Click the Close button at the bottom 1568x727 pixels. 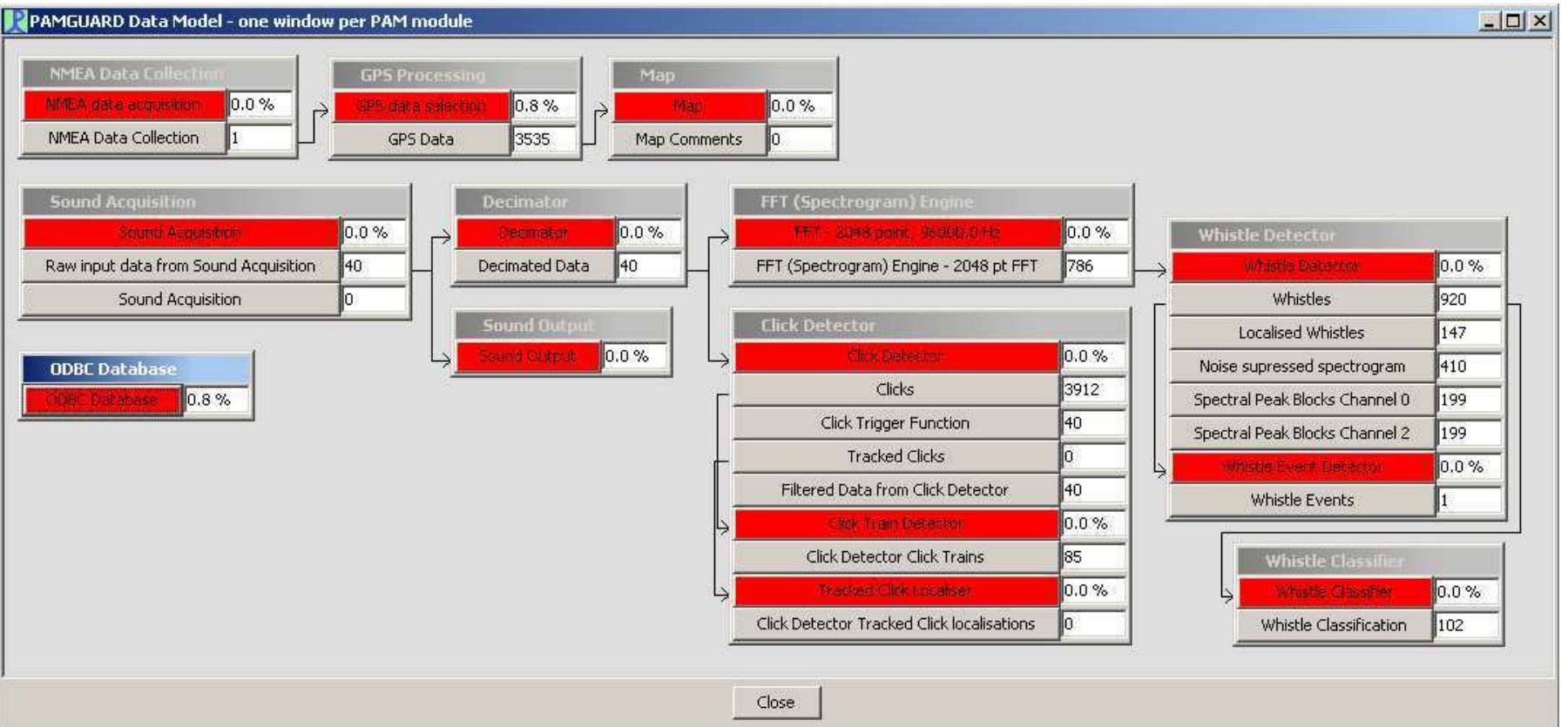click(775, 702)
